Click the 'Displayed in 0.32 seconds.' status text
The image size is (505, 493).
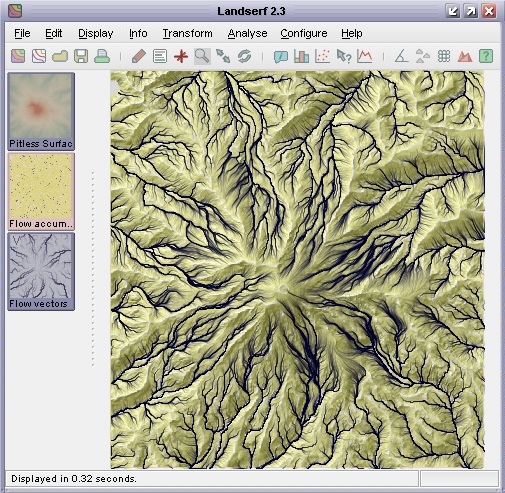tap(74, 479)
